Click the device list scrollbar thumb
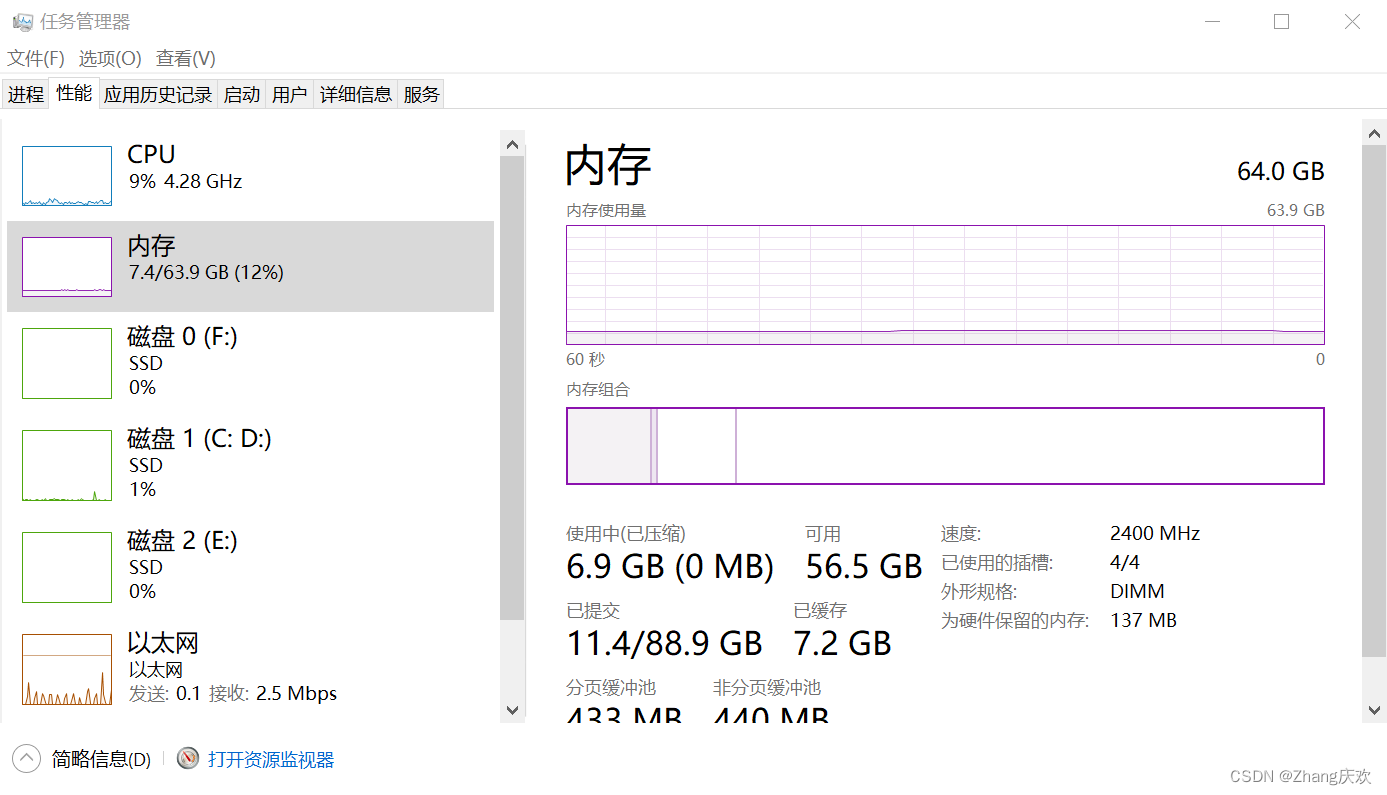The height and width of the screenshot is (795, 1387). coord(513,388)
